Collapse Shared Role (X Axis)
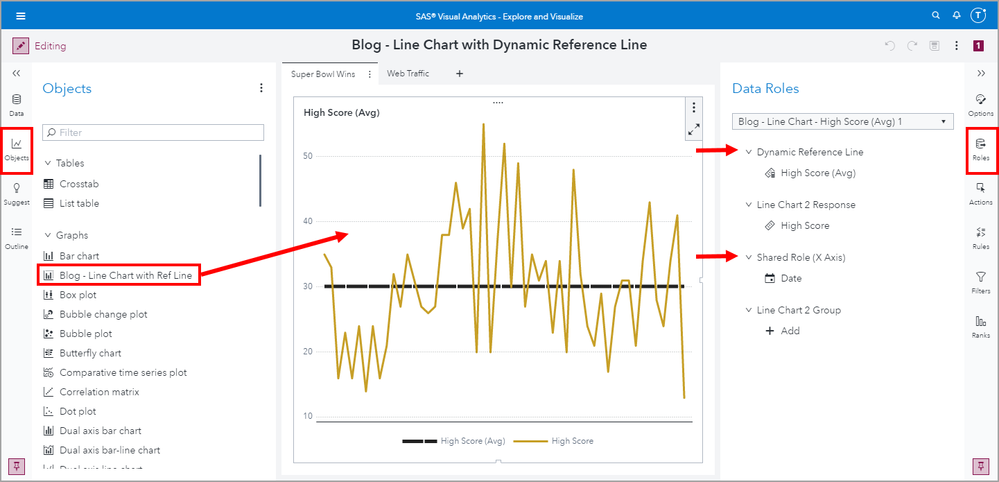Screen dimensions: 999x482 [x=749, y=257]
